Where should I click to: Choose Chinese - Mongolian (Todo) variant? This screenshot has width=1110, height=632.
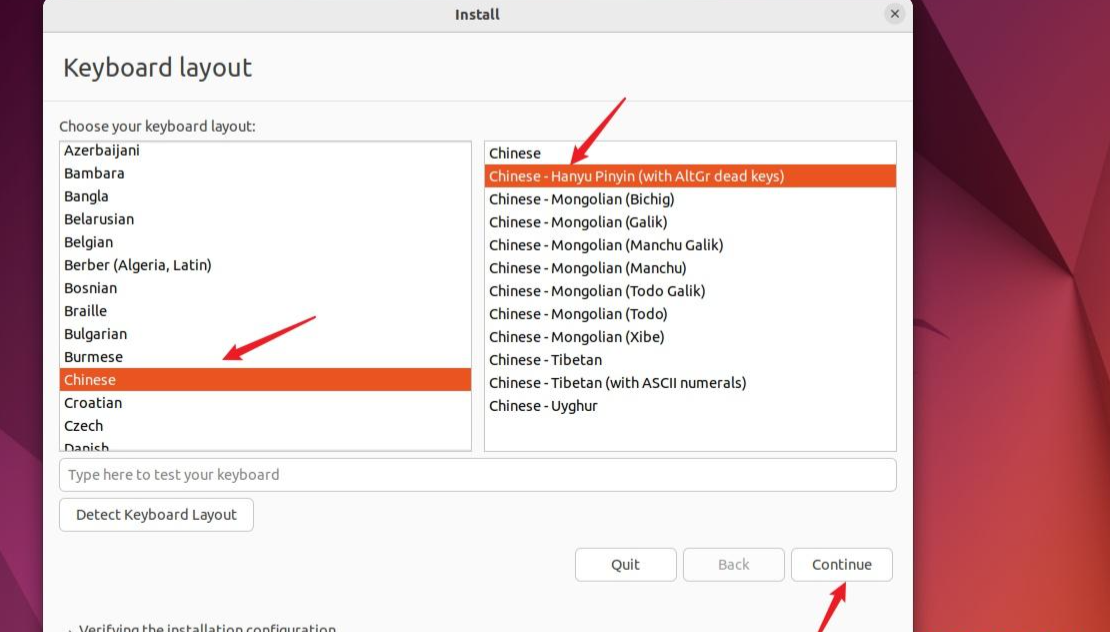pyautogui.click(x=690, y=314)
